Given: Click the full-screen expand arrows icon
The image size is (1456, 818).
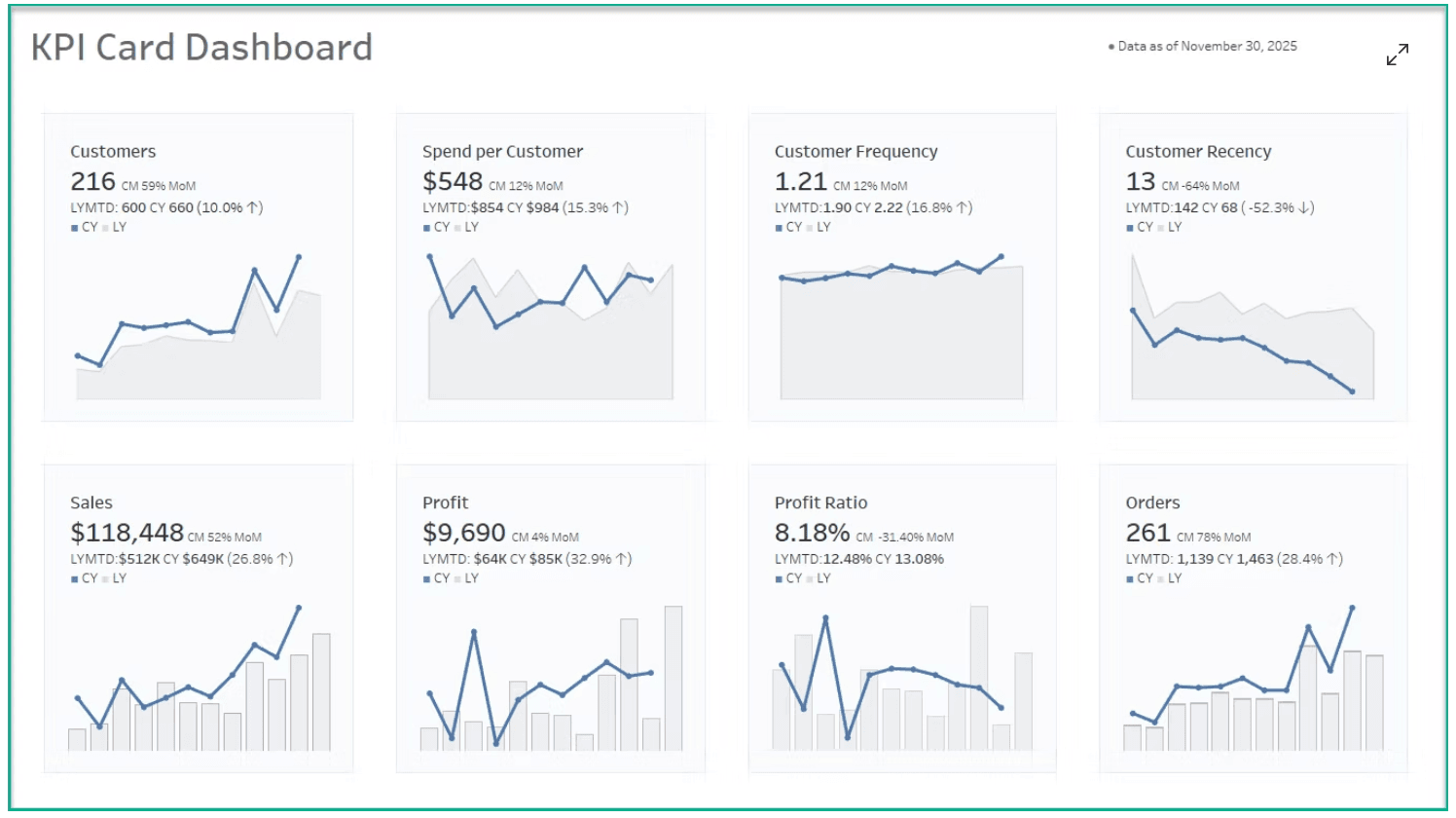Looking at the screenshot, I should 1397,55.
